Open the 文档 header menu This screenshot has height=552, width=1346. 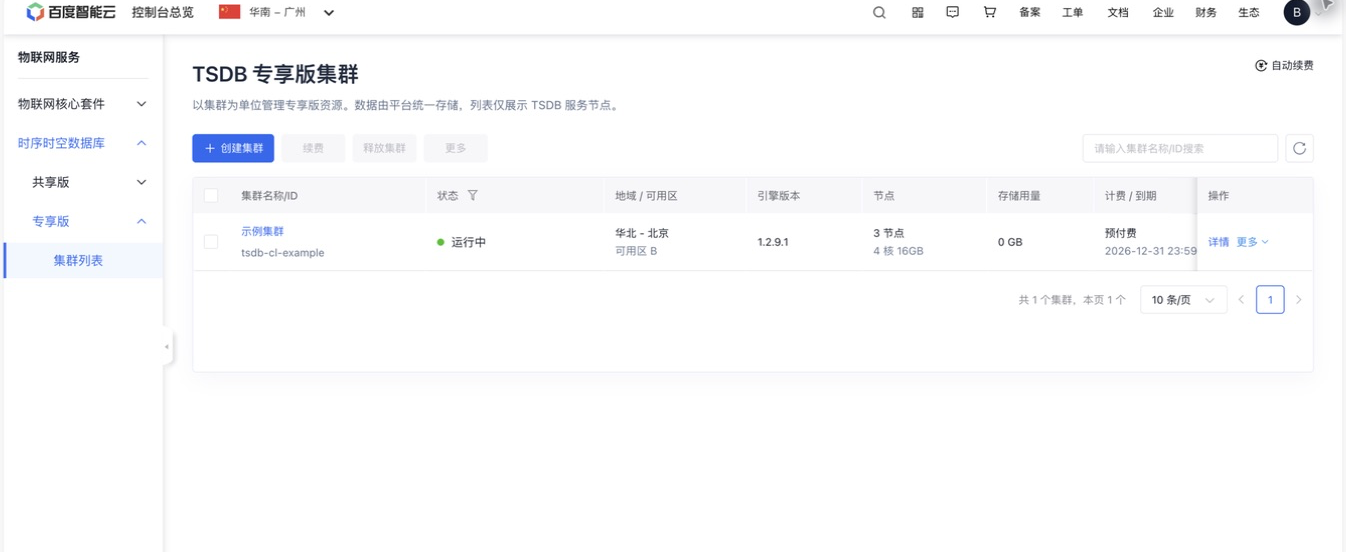click(x=1118, y=13)
